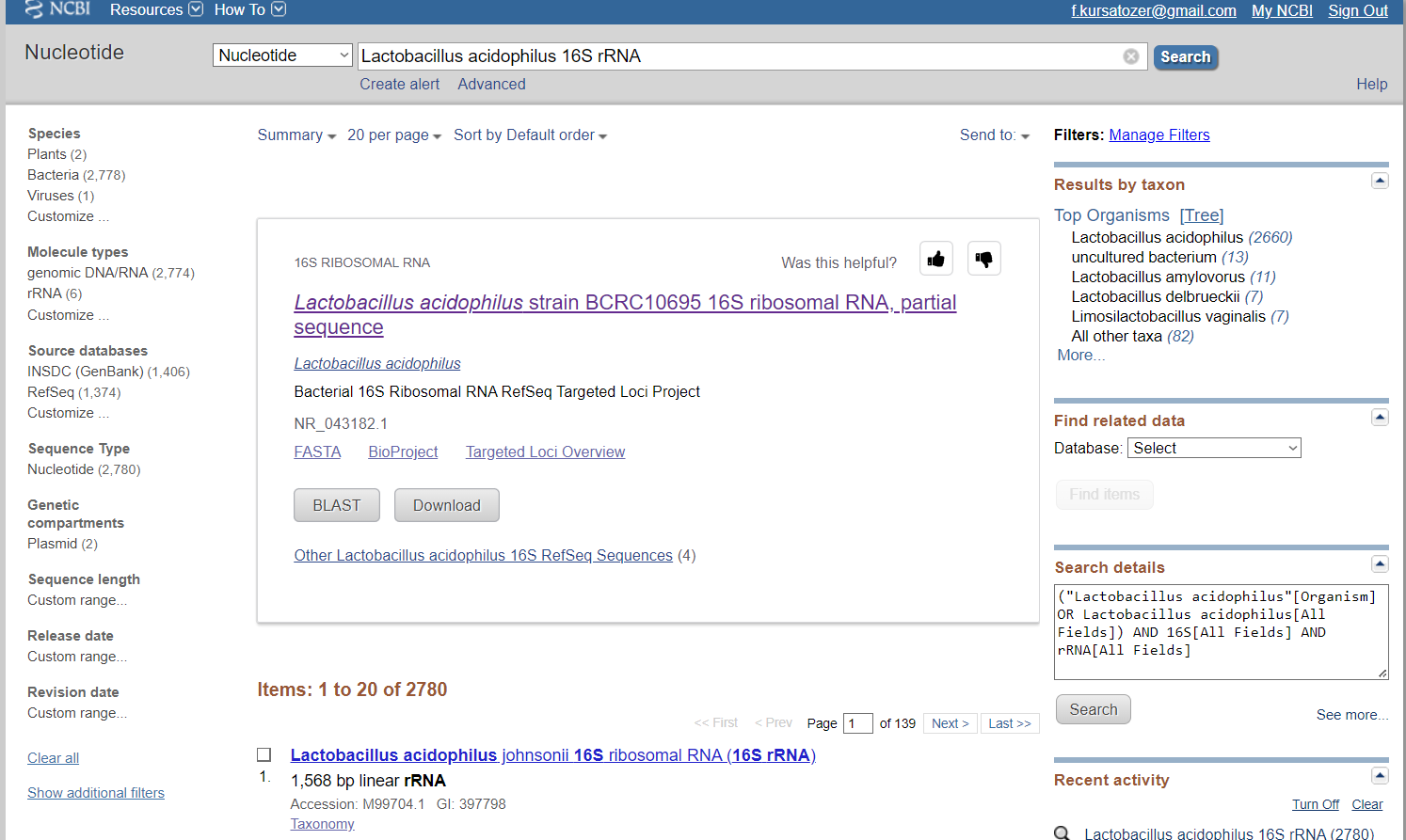Click Create alert
1406x840 pixels.
(399, 84)
